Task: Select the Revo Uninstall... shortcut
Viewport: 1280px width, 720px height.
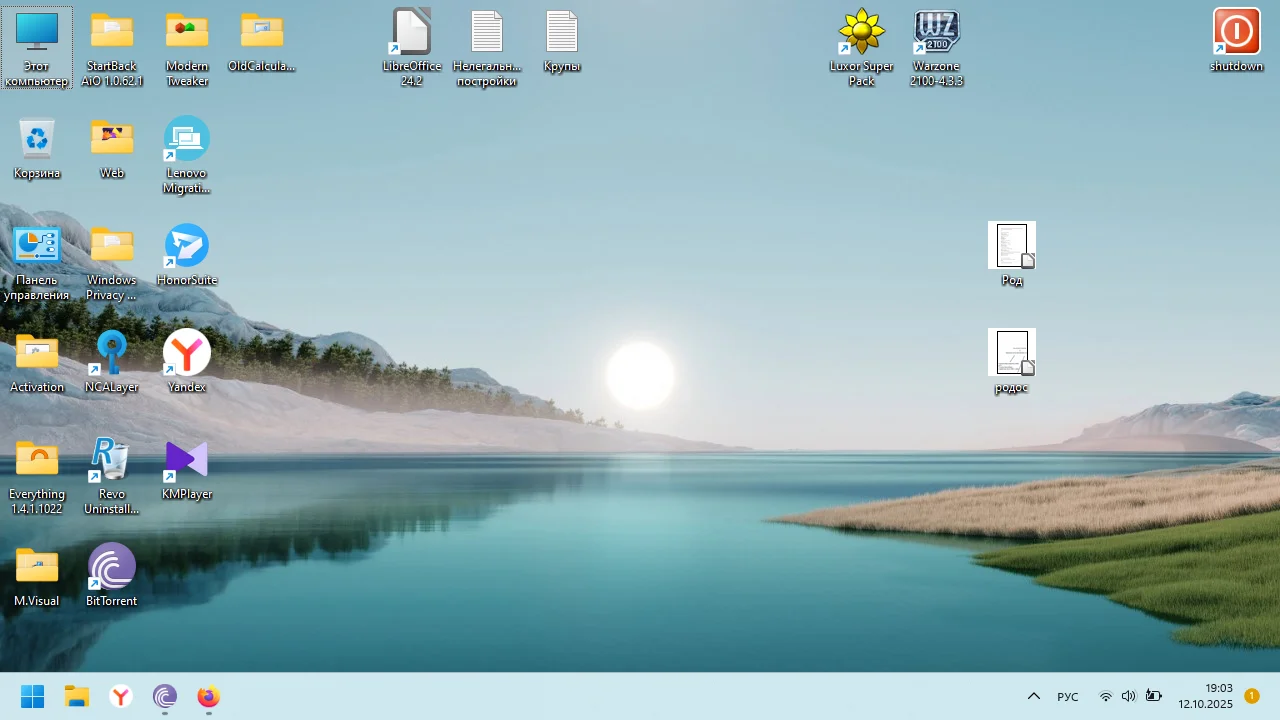Action: [112, 476]
